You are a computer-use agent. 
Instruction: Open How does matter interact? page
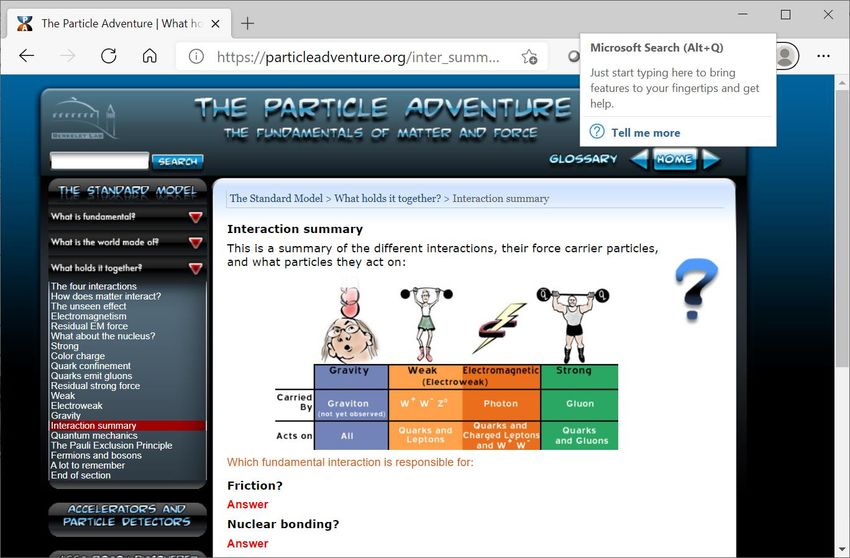coord(106,296)
